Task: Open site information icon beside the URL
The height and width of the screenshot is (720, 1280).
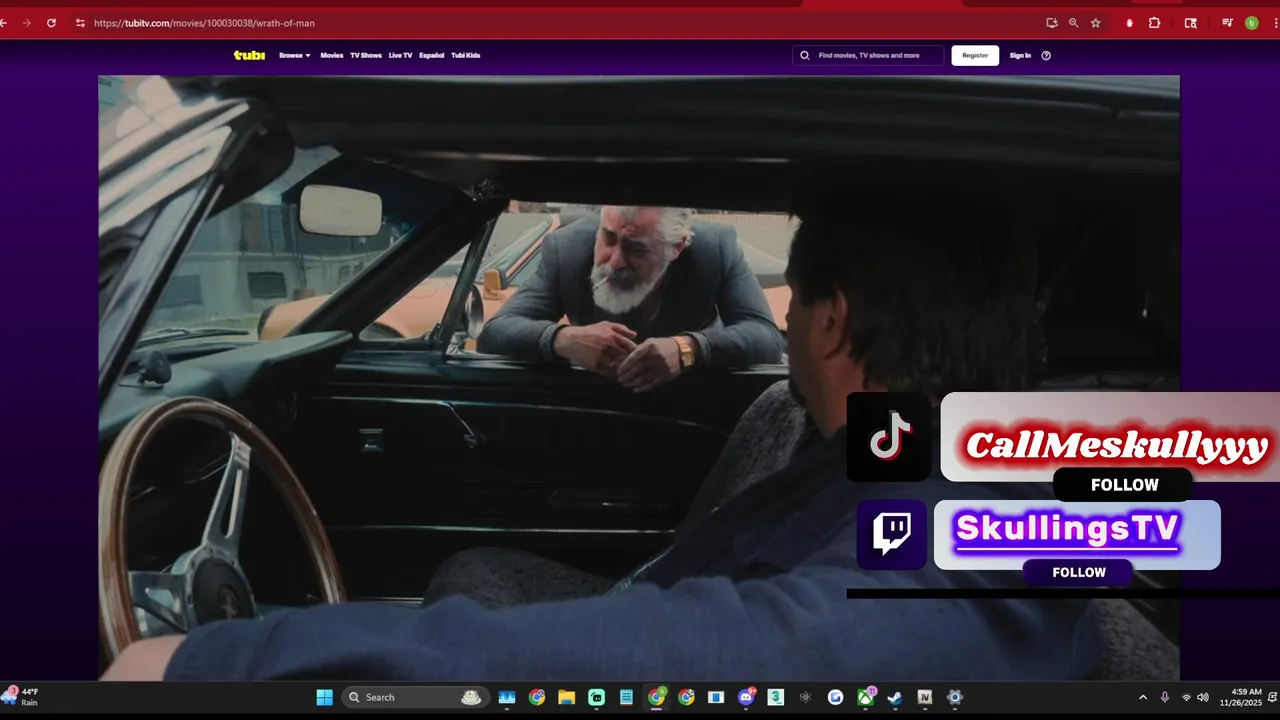Action: point(80,23)
